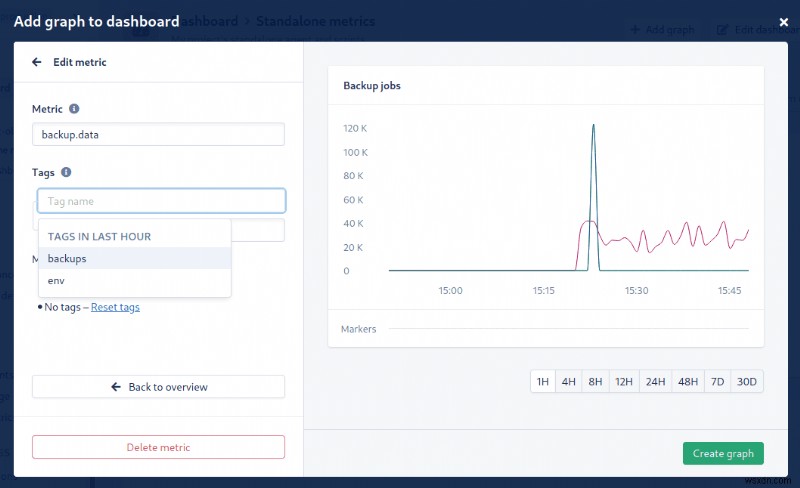Viewport: 800px width, 488px height.
Task: Click the Delete metric button
Action: [158, 447]
